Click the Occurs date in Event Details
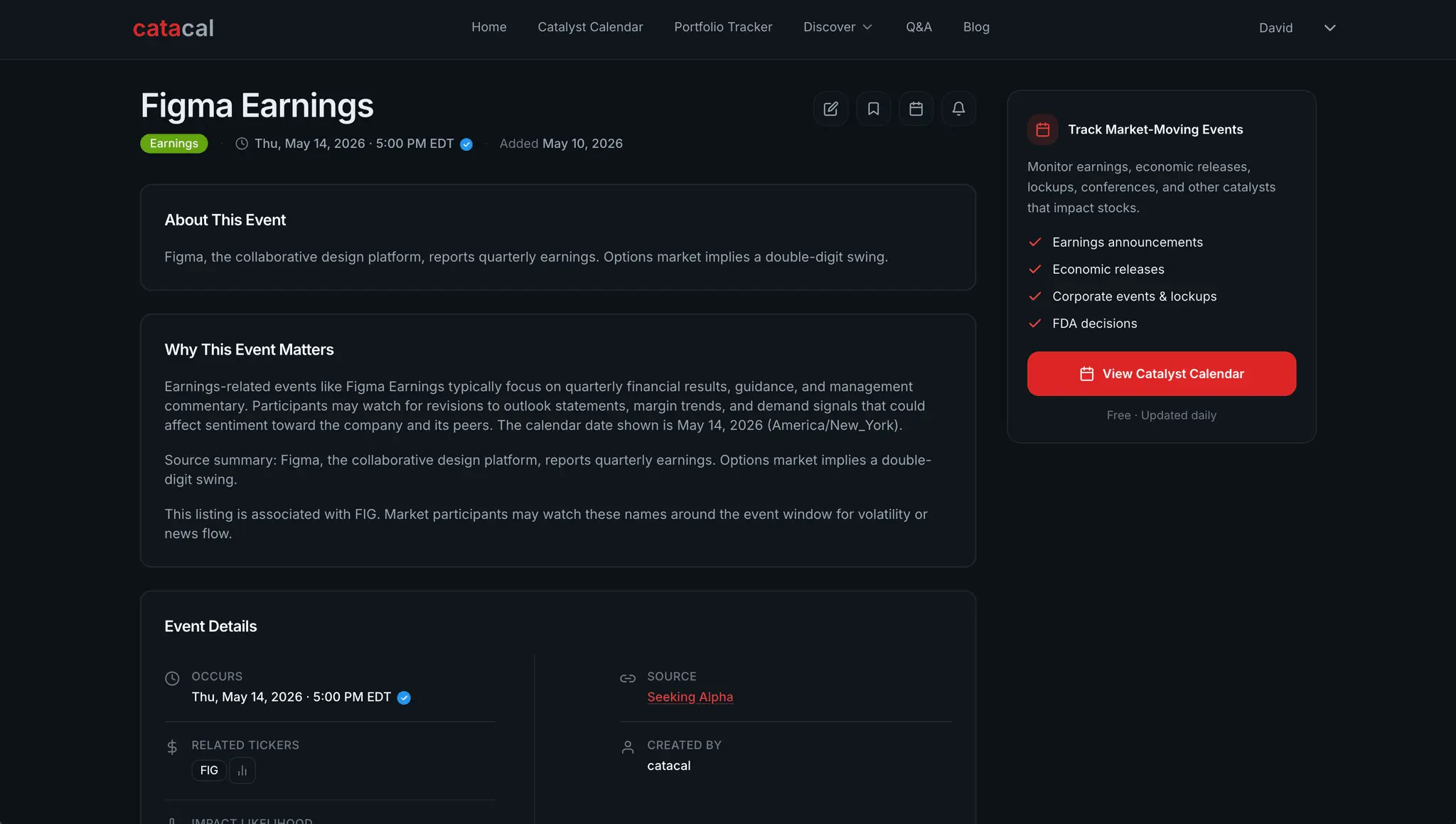The height and width of the screenshot is (824, 1456). tap(291, 697)
